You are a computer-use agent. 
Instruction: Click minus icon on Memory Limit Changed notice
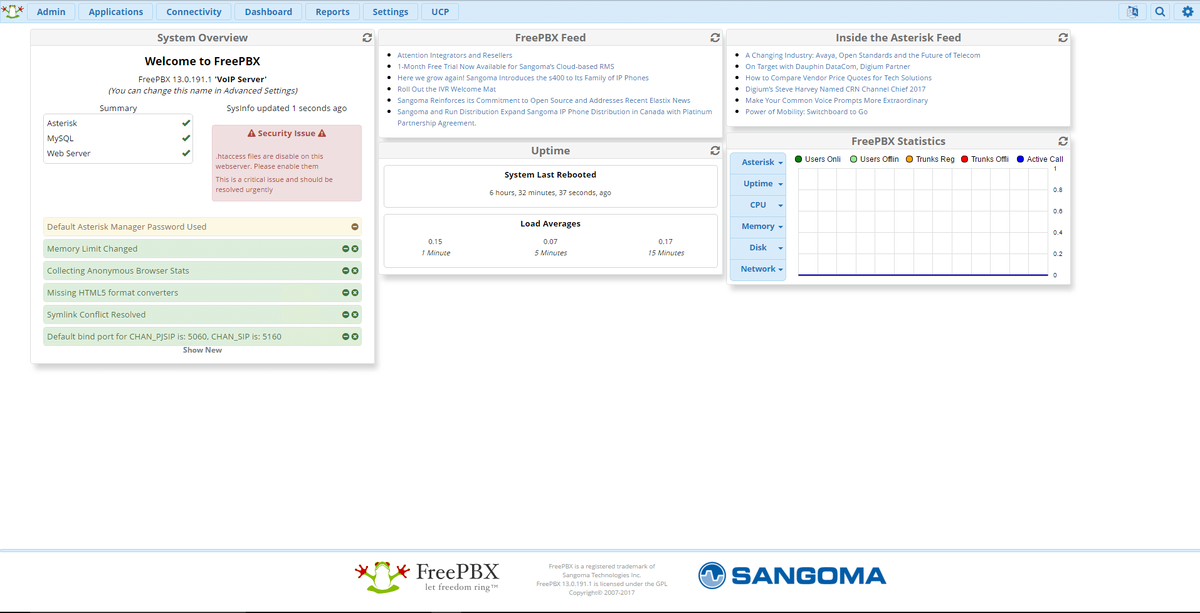click(346, 249)
